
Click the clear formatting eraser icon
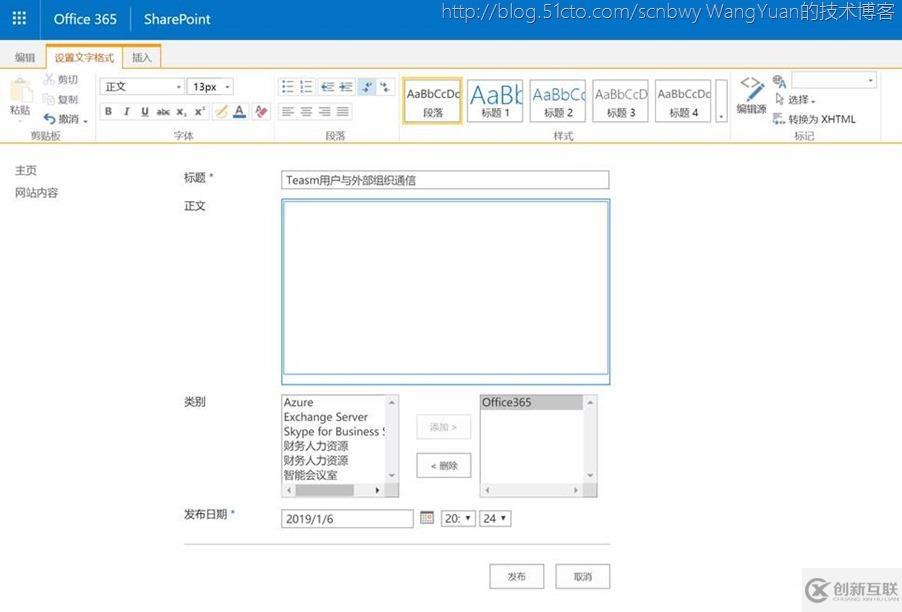(261, 112)
